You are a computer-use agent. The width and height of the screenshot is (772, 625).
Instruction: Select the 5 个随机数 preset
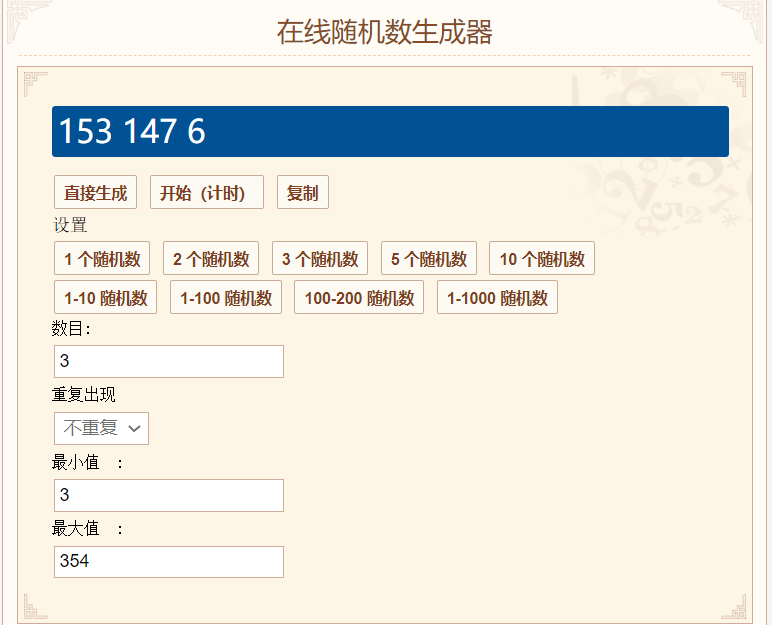428,259
